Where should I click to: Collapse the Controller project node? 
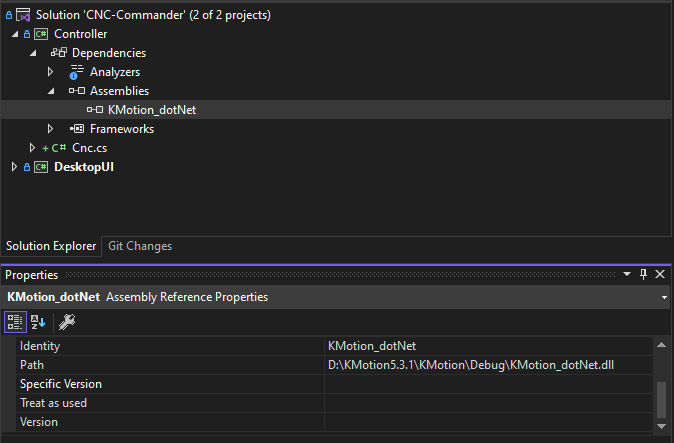(14, 34)
